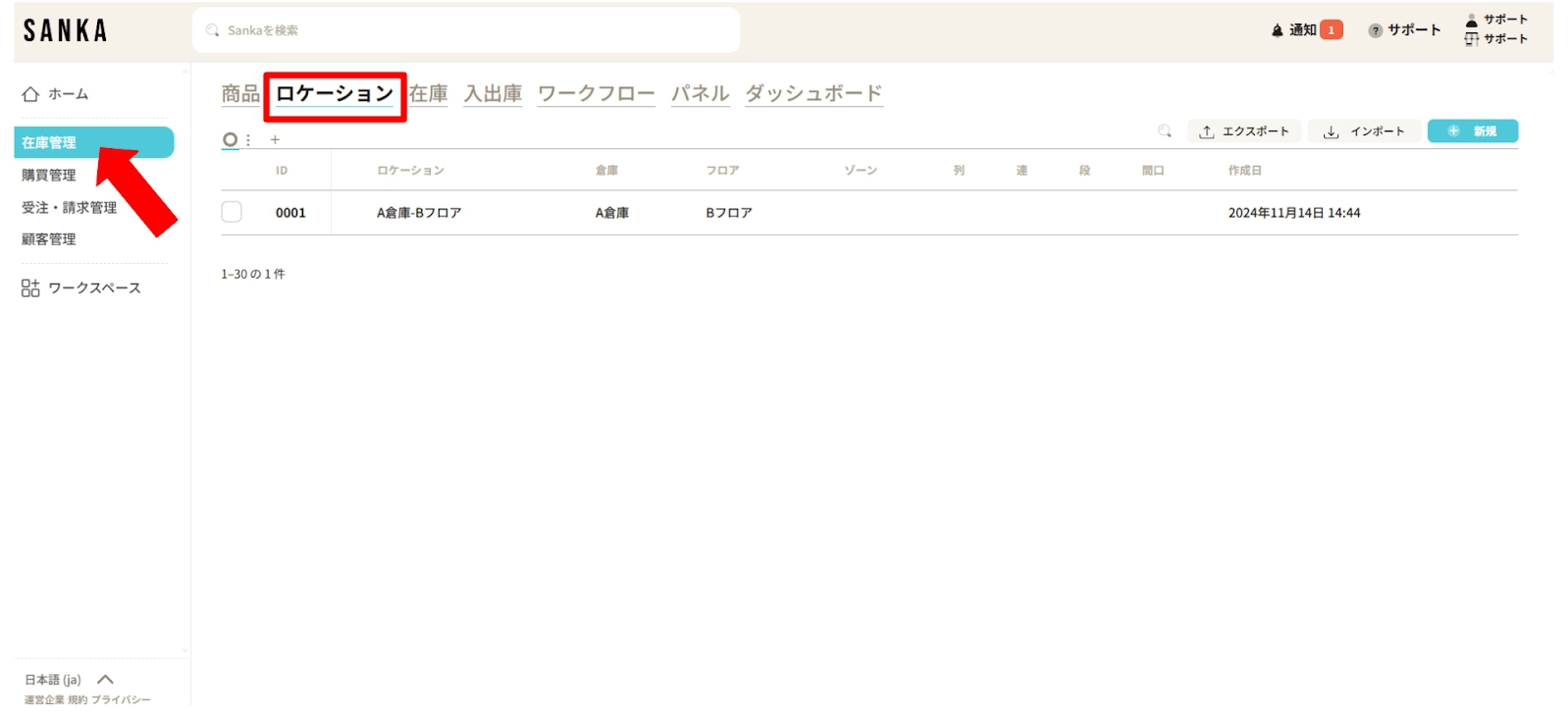Create a new entry with 新規 button
This screenshot has width=1568, height=720.
(x=1472, y=131)
